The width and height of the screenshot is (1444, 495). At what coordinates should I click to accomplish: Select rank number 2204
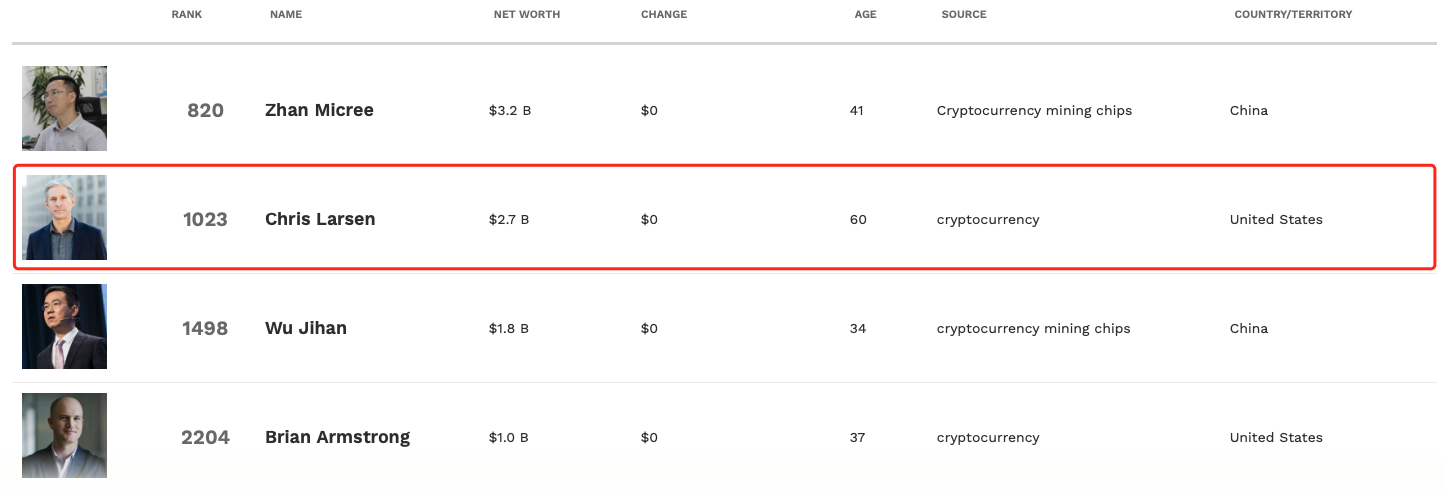tap(205, 437)
